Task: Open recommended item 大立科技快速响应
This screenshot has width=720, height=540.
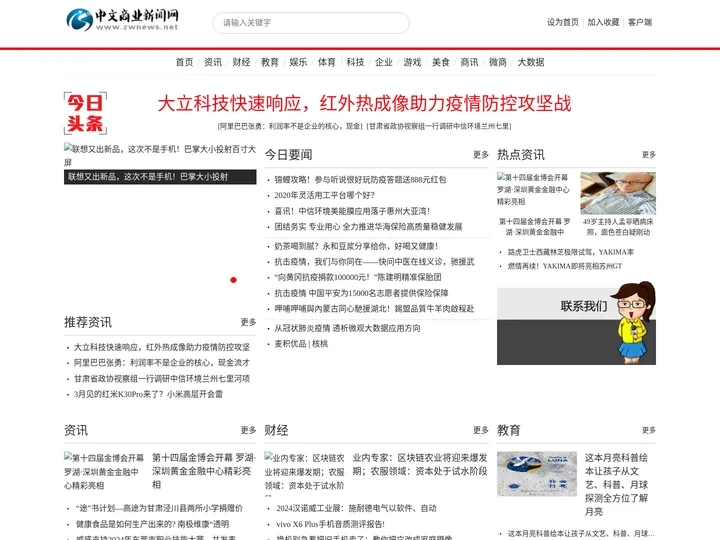Action: click(x=162, y=347)
